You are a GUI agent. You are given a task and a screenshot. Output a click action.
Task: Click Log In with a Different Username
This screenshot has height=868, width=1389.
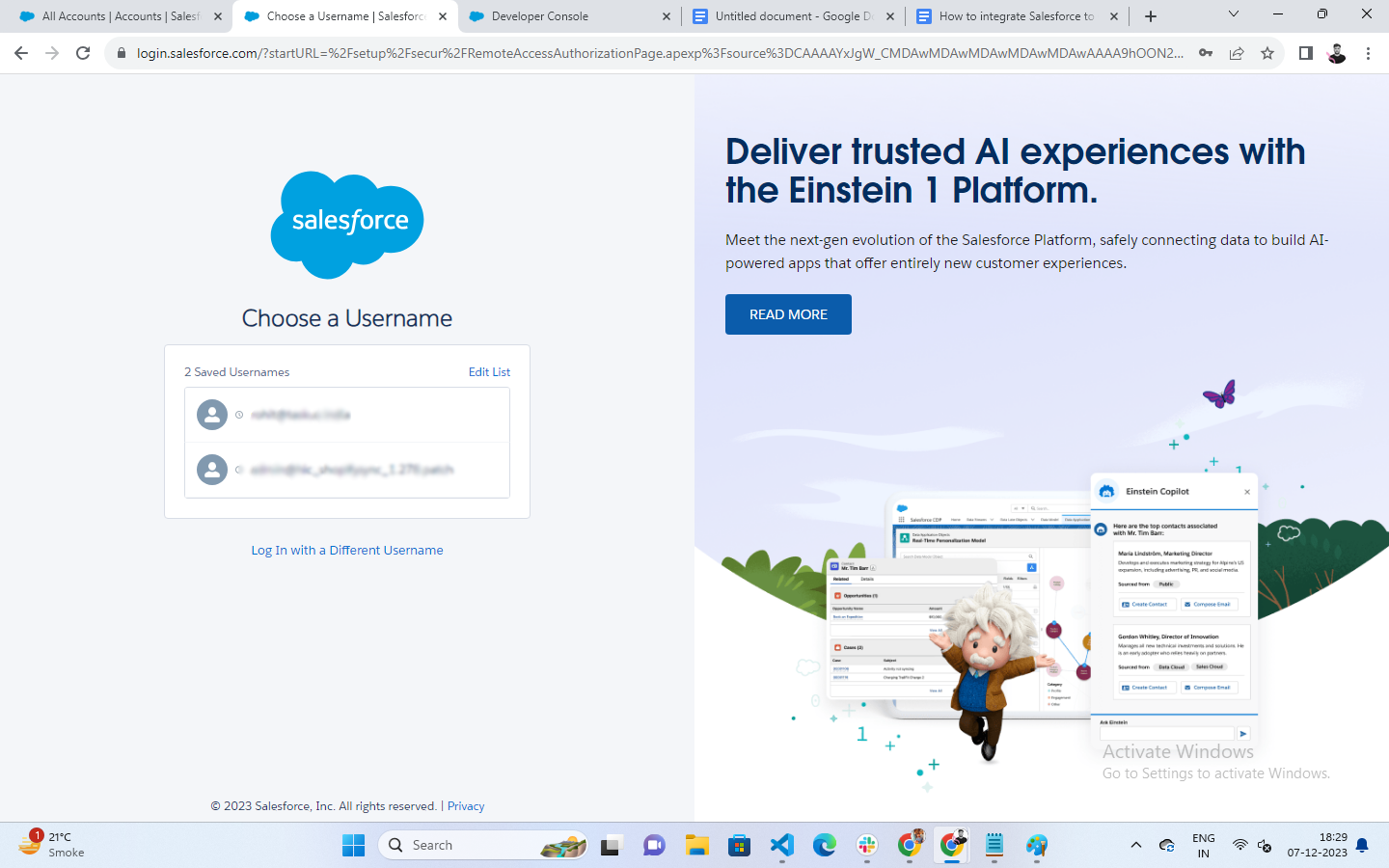347,550
